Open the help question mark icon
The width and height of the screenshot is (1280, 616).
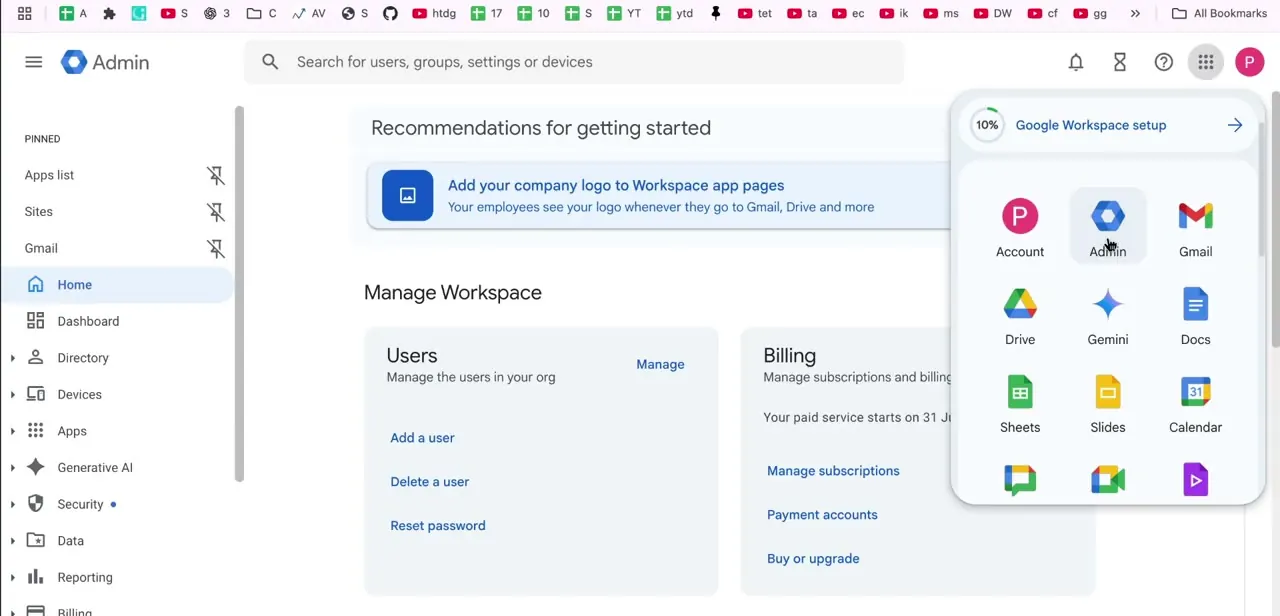(1164, 62)
